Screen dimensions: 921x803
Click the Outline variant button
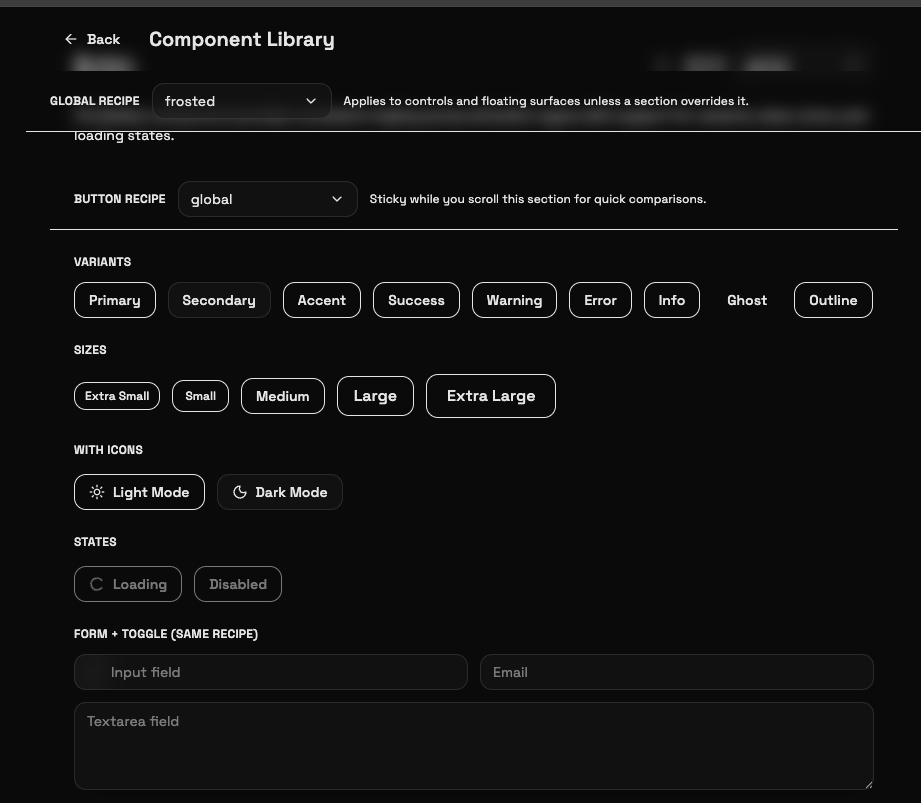pyautogui.click(x=833, y=300)
